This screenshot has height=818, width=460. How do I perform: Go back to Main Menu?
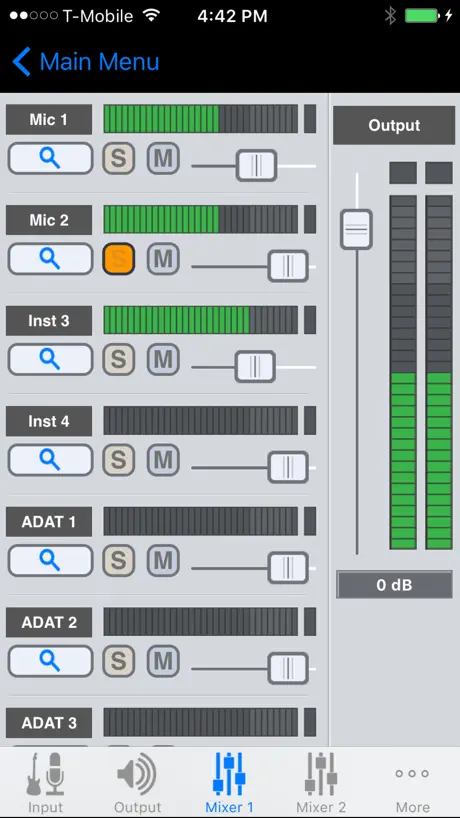[x=86, y=62]
